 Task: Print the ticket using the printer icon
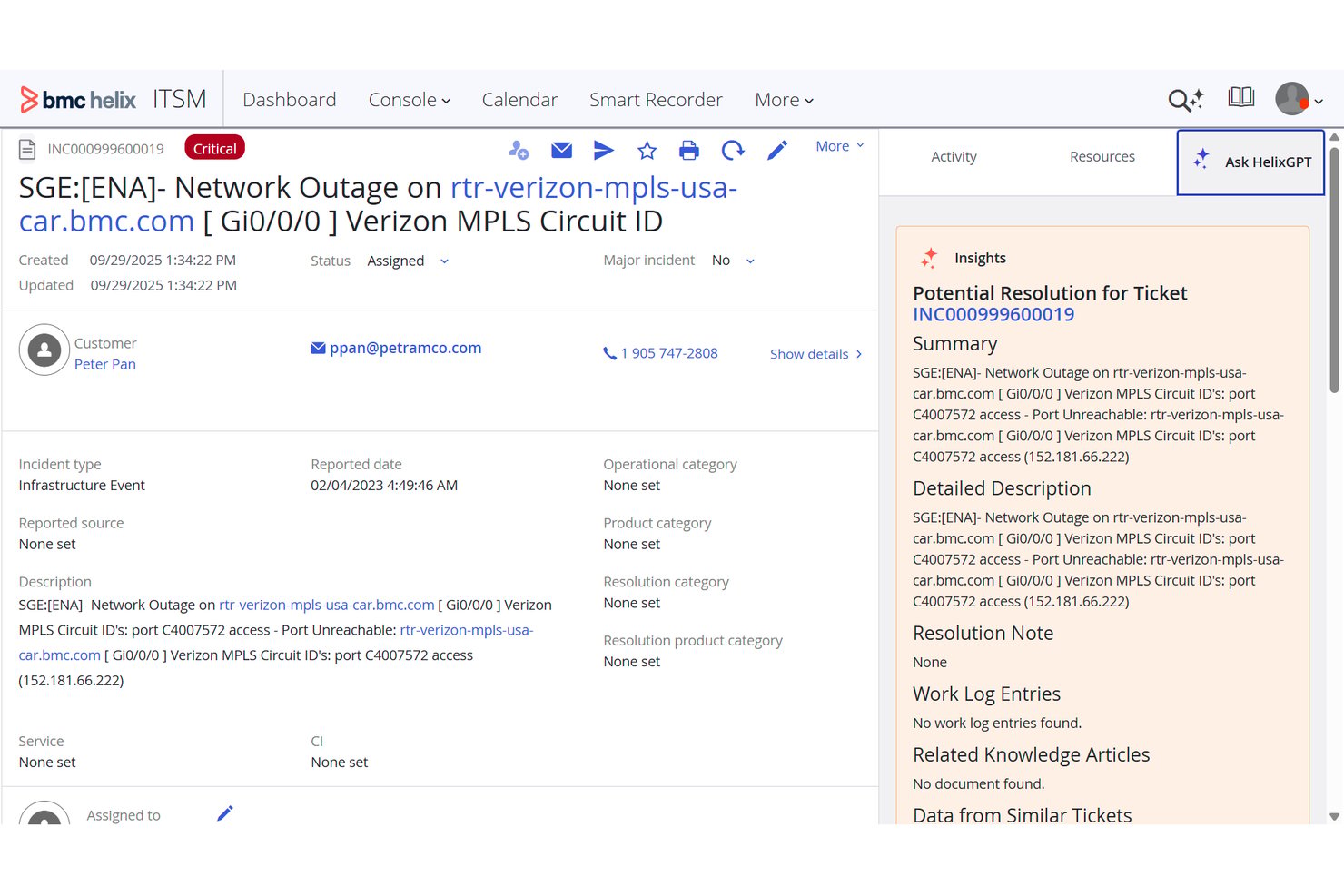pyautogui.click(x=689, y=150)
